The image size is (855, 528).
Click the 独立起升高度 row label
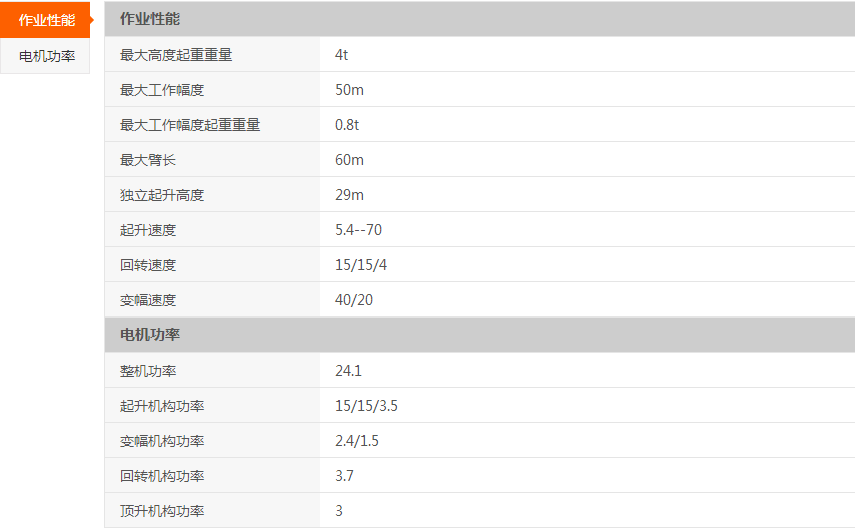point(162,195)
